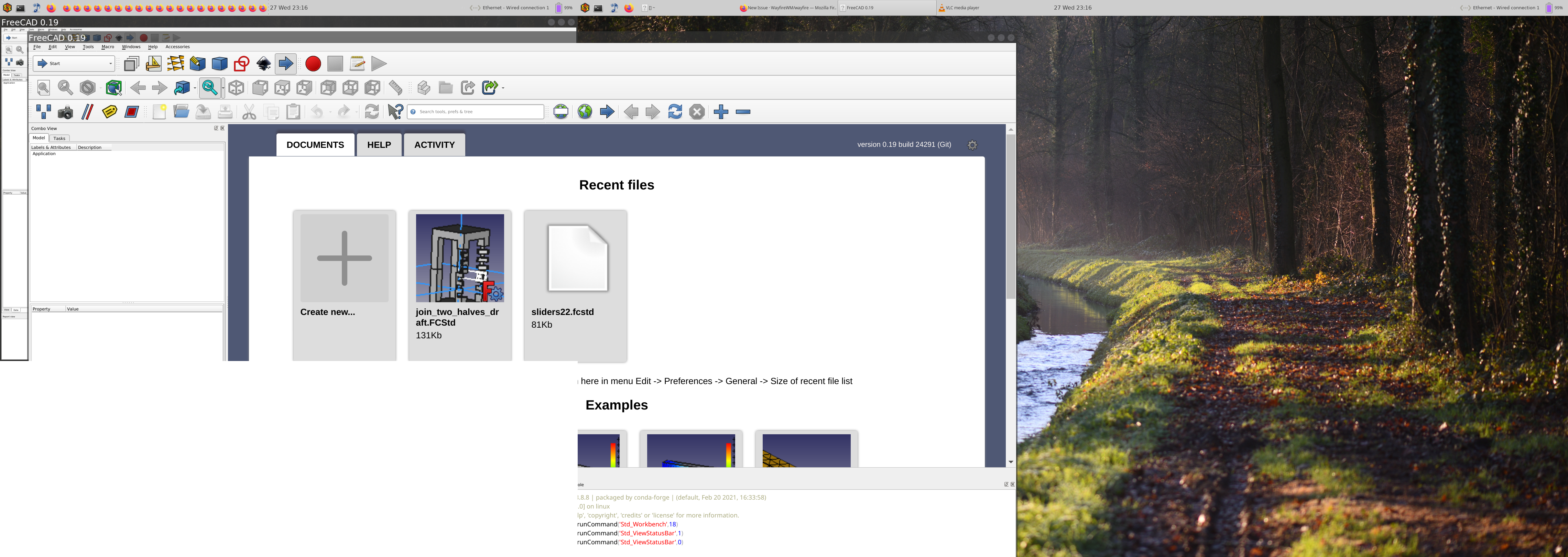1568x557 pixels.
Task: Zoom in web view with blue plus icon
Action: click(721, 112)
